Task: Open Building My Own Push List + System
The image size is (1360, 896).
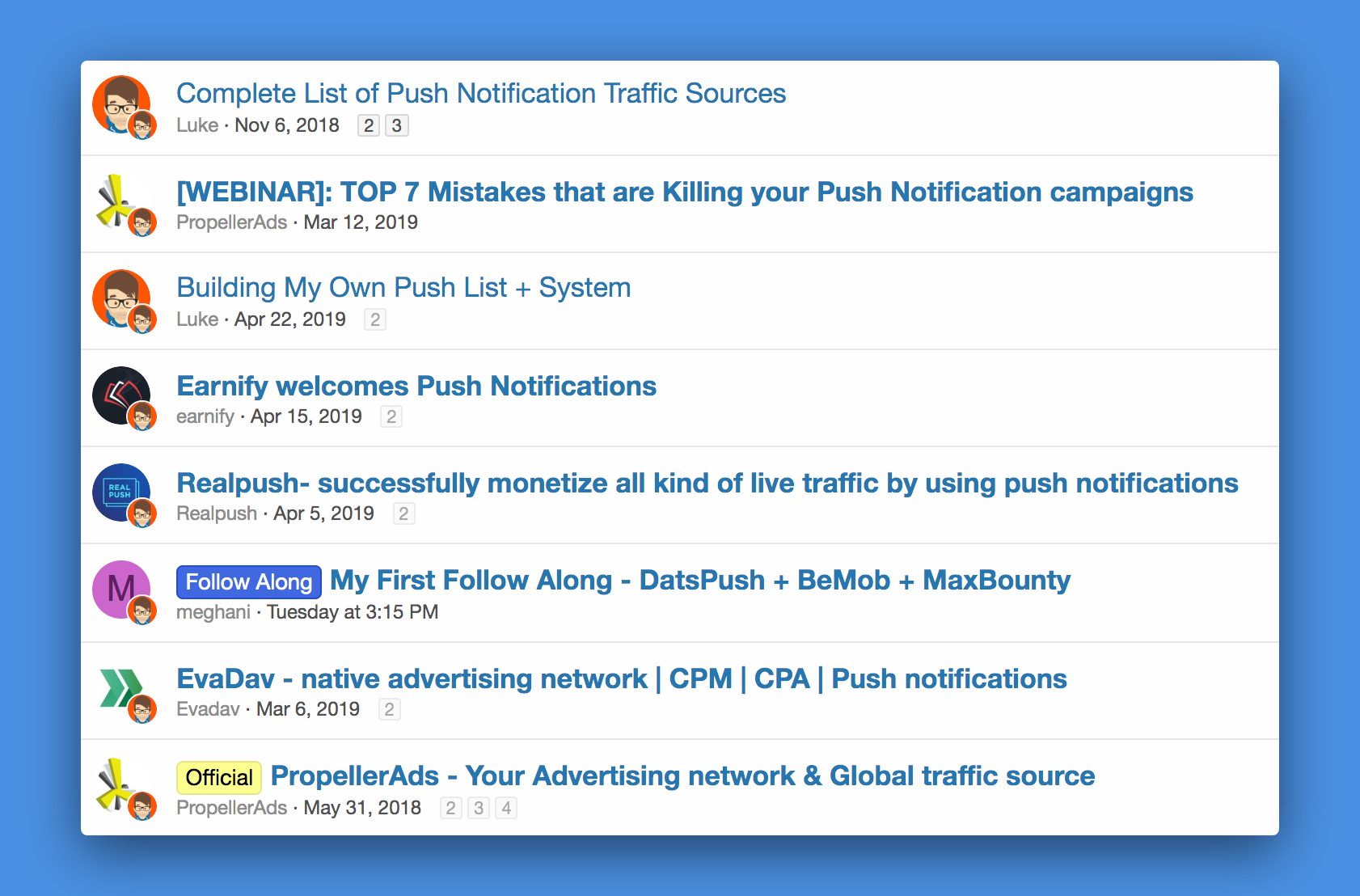Action: pos(403,287)
